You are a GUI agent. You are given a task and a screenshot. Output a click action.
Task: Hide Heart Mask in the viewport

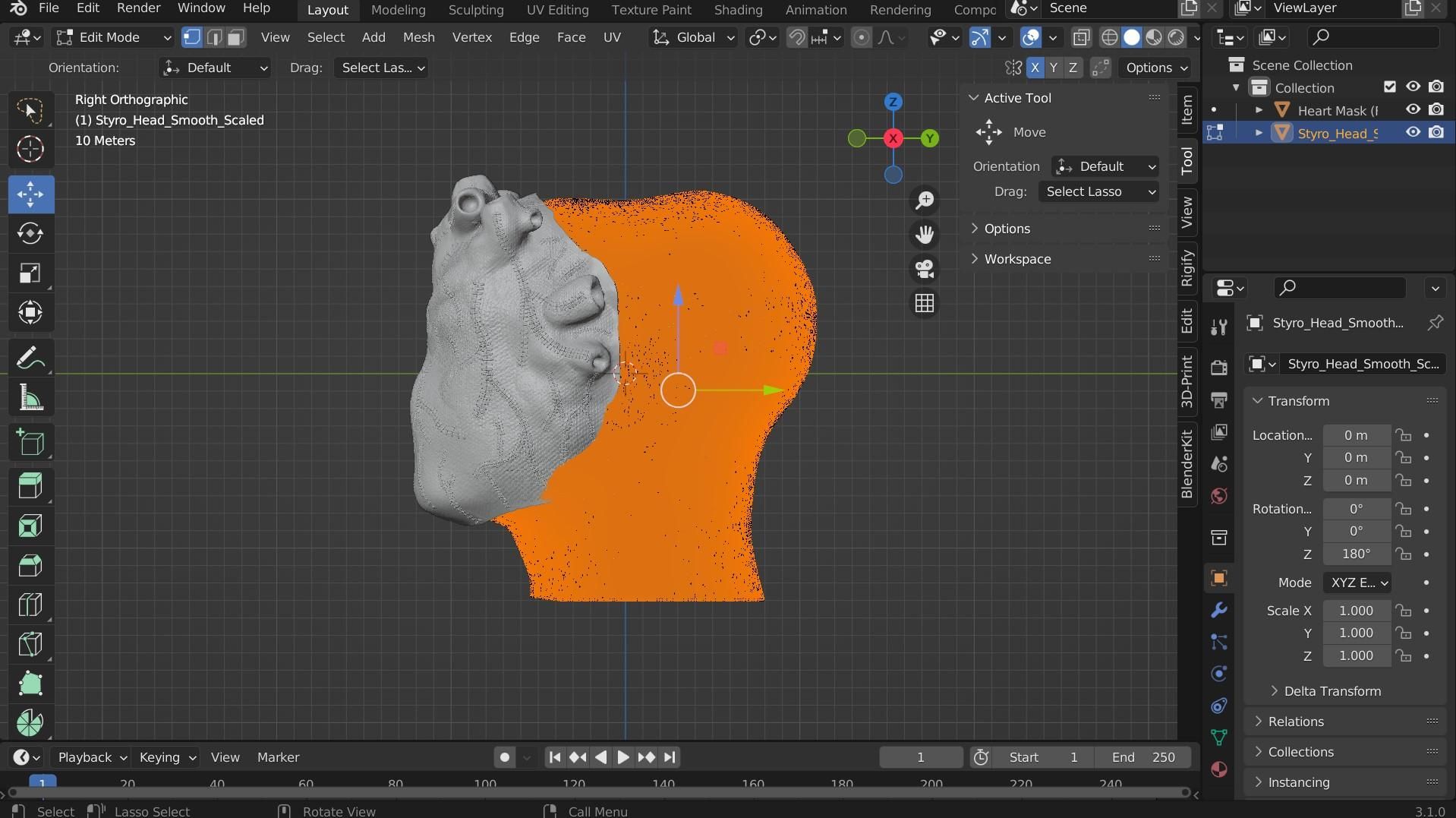coord(1413,110)
